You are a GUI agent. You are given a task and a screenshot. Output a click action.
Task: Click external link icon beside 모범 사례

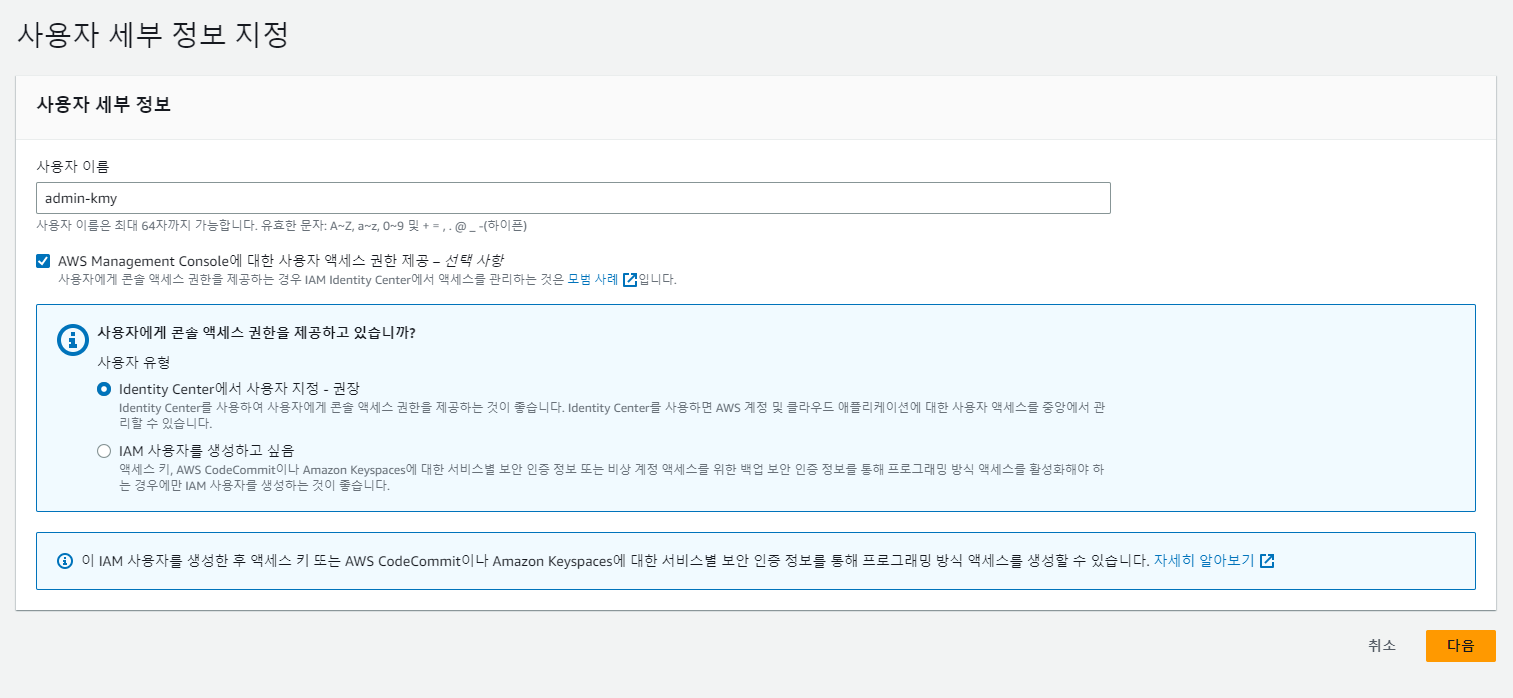coord(630,280)
